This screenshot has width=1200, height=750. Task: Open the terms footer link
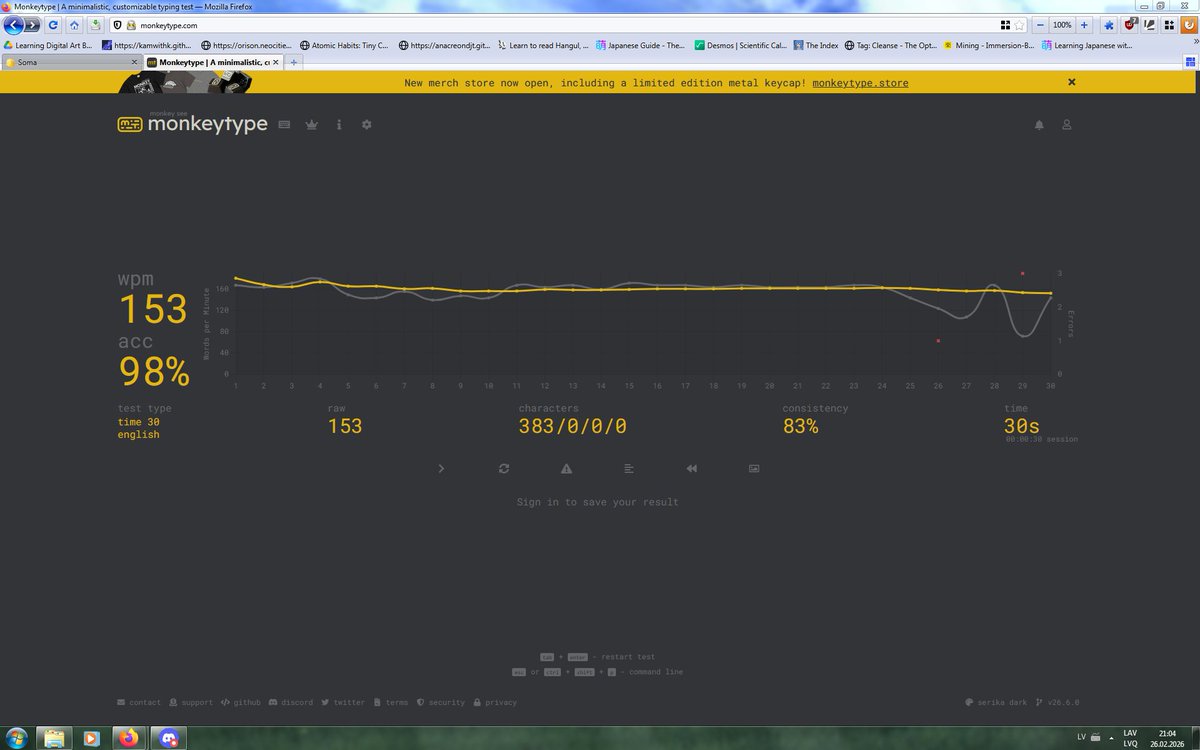pyautogui.click(x=391, y=703)
